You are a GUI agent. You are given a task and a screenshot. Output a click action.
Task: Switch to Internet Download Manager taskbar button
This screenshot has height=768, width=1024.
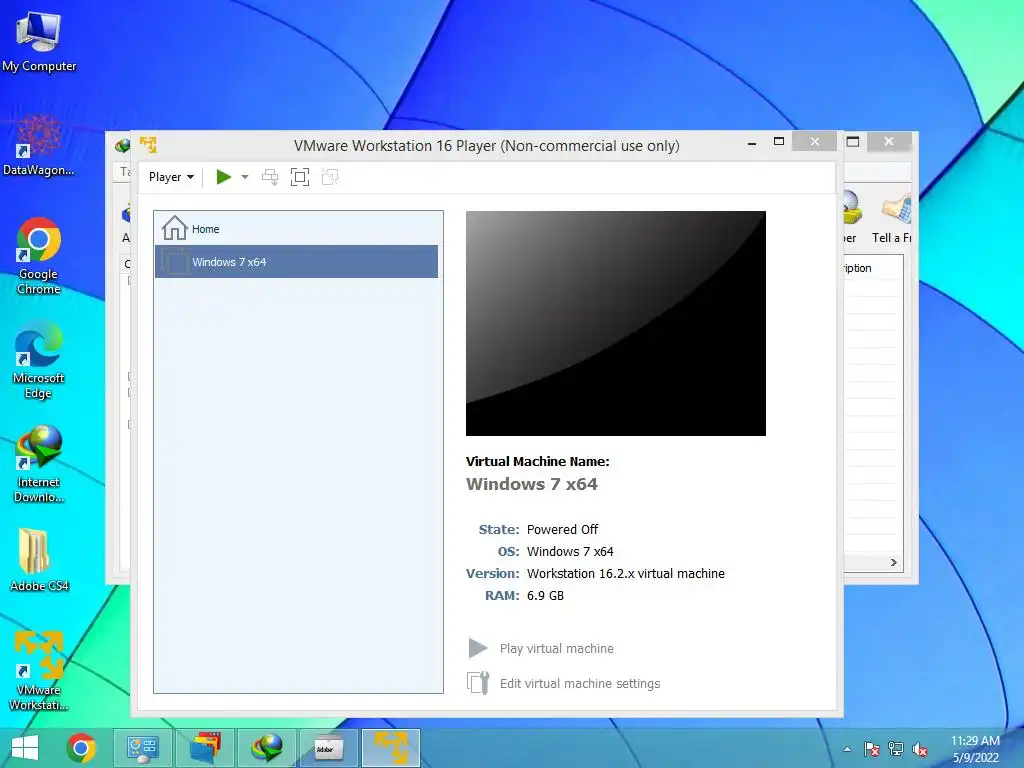[266, 748]
